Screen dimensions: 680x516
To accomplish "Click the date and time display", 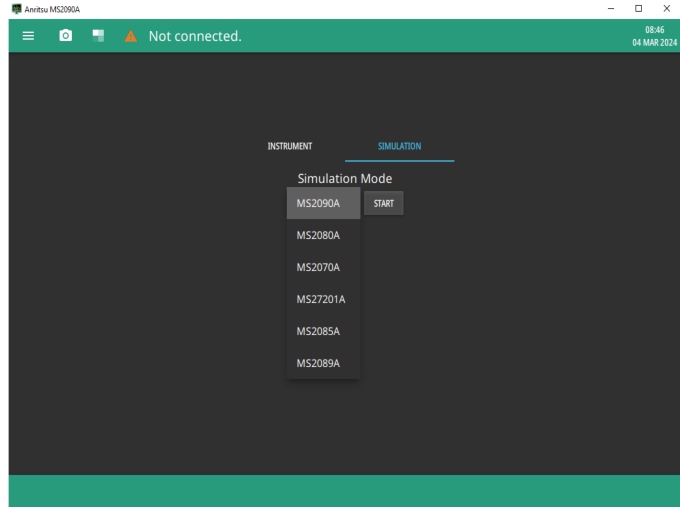I will tap(656, 36).
